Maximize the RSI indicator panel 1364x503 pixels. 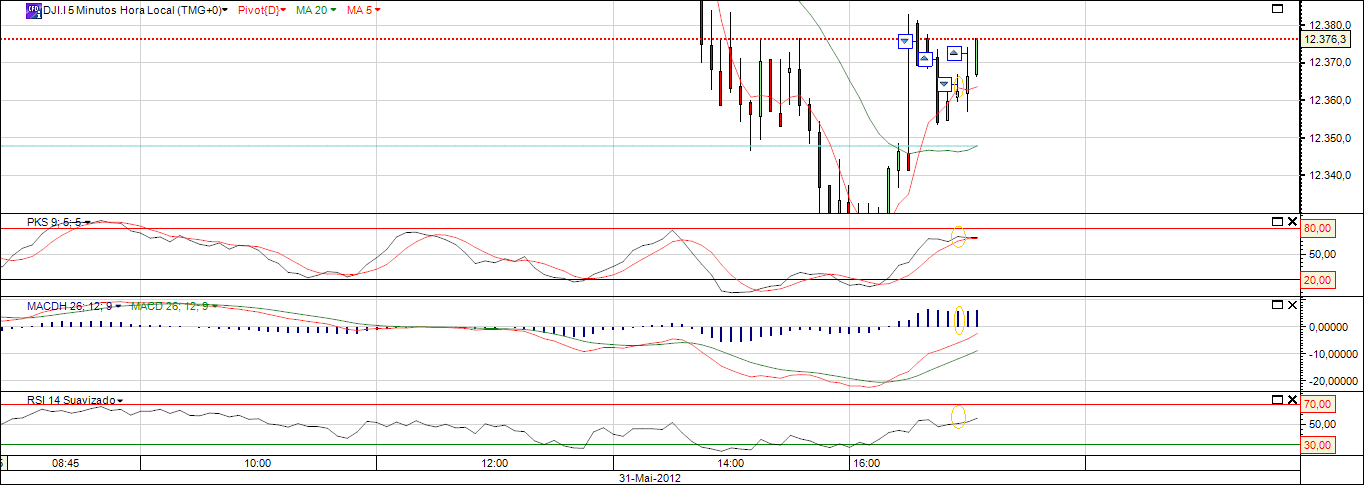pos(1277,399)
